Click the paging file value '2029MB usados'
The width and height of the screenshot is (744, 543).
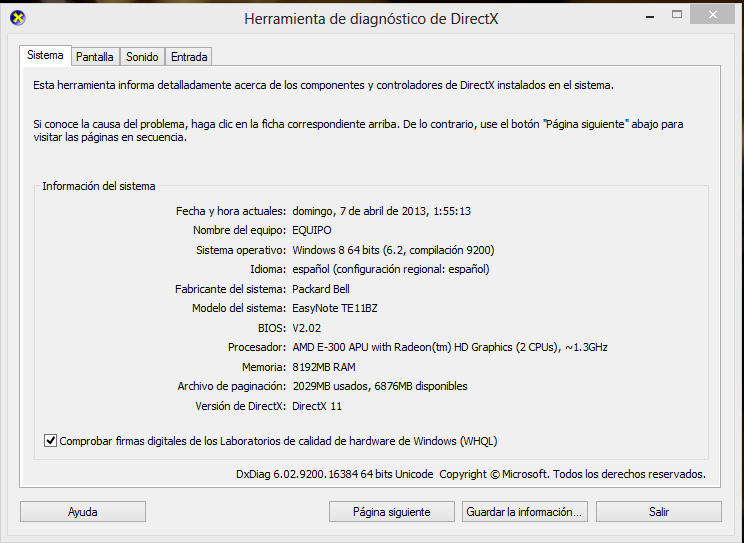(331, 386)
